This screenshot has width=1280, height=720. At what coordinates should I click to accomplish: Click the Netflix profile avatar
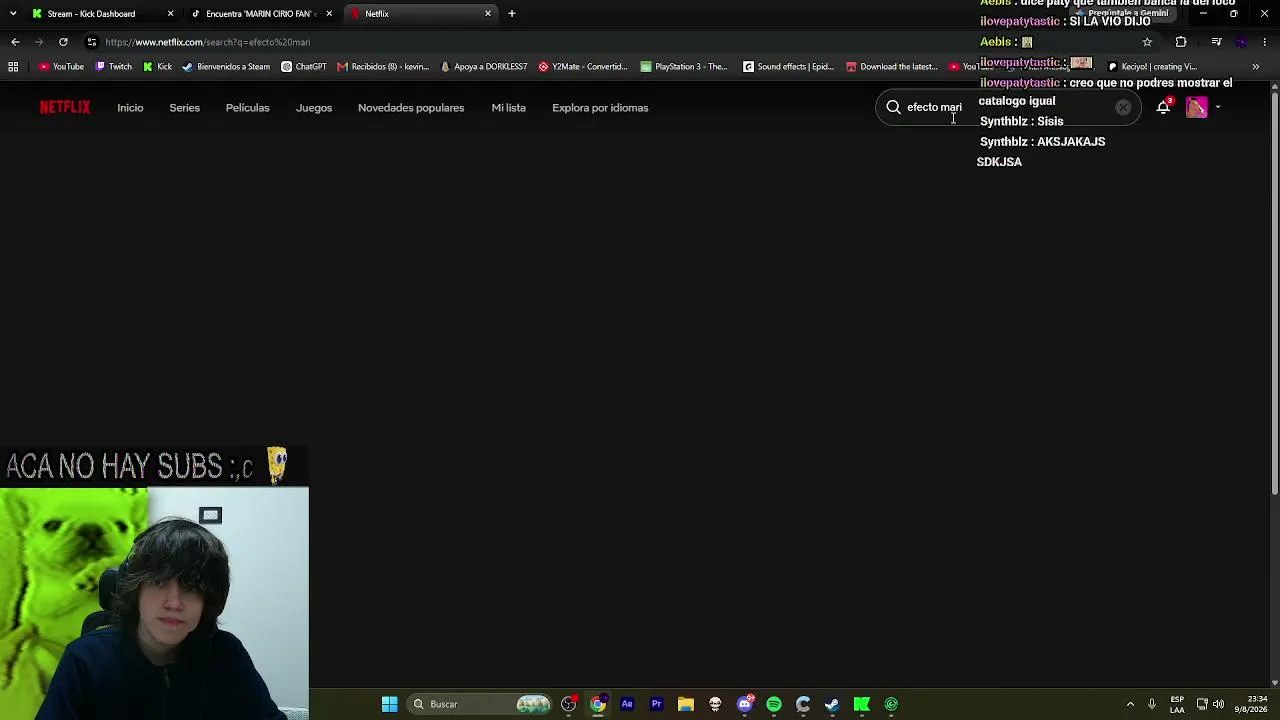point(1196,107)
